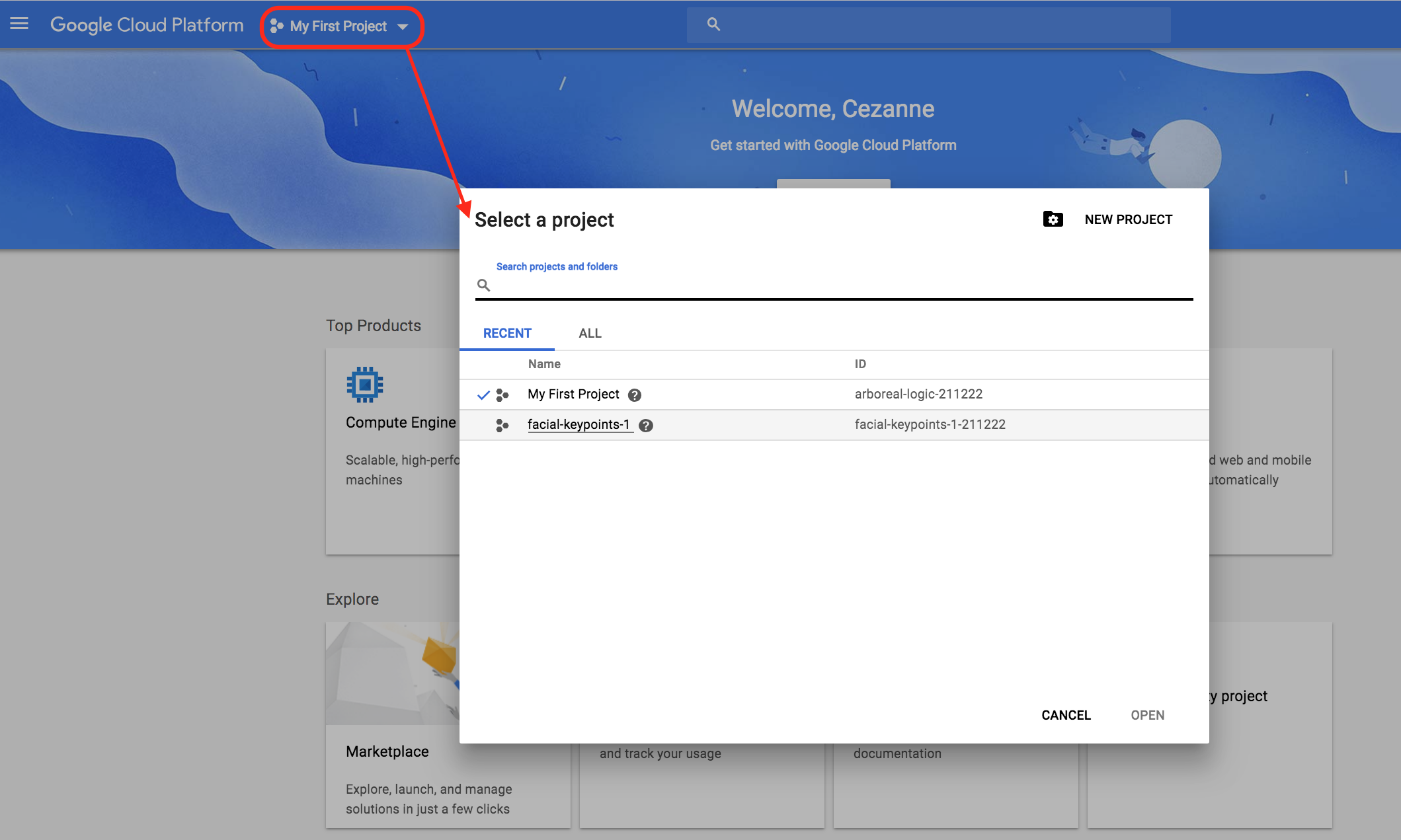
Task: Open help for facial-keypoints-1 project
Action: (x=646, y=426)
